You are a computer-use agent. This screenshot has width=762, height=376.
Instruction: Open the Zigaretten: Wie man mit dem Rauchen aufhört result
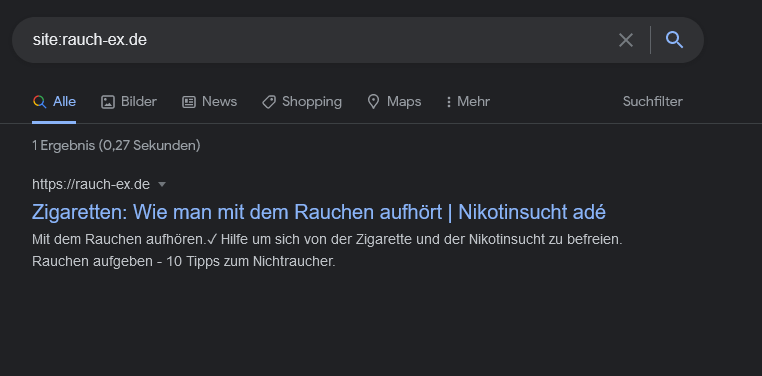coord(319,212)
